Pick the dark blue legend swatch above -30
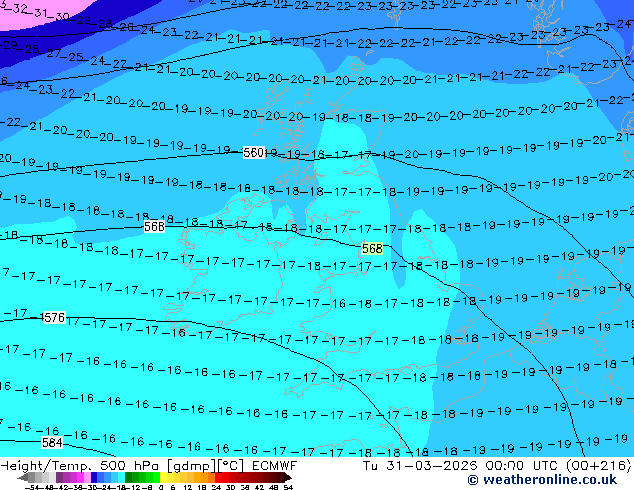Image resolution: width=634 pixels, height=490 pixels. point(94,477)
